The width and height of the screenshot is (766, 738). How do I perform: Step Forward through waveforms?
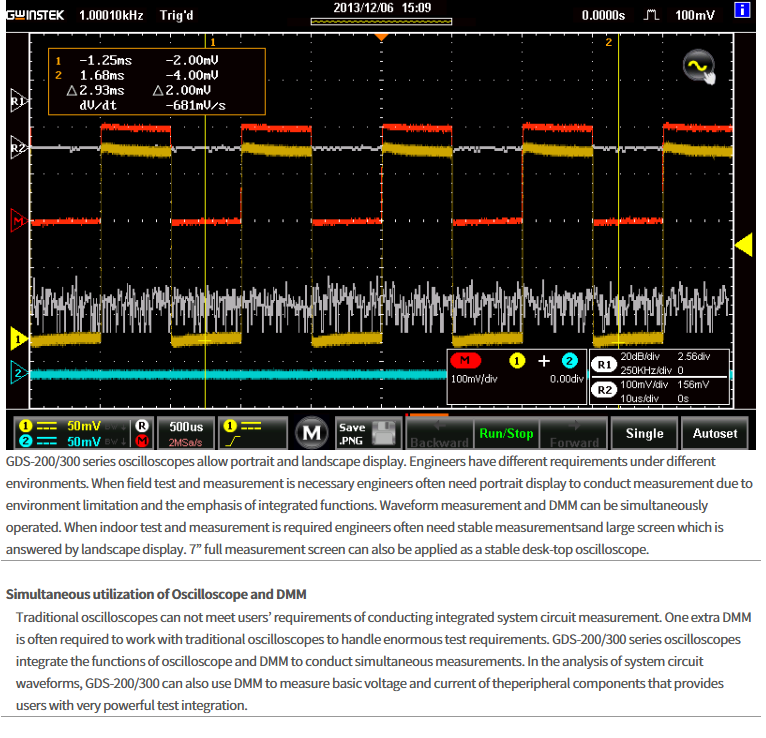574,434
